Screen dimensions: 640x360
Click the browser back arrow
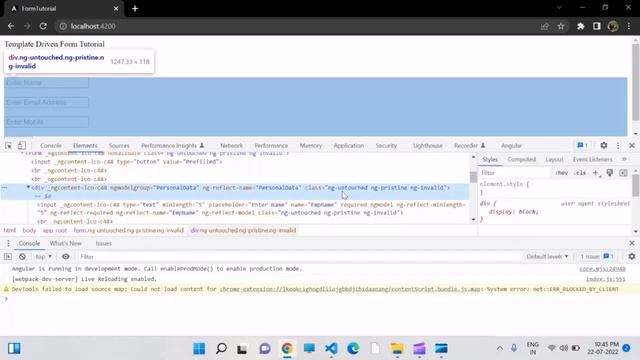click(x=11, y=26)
